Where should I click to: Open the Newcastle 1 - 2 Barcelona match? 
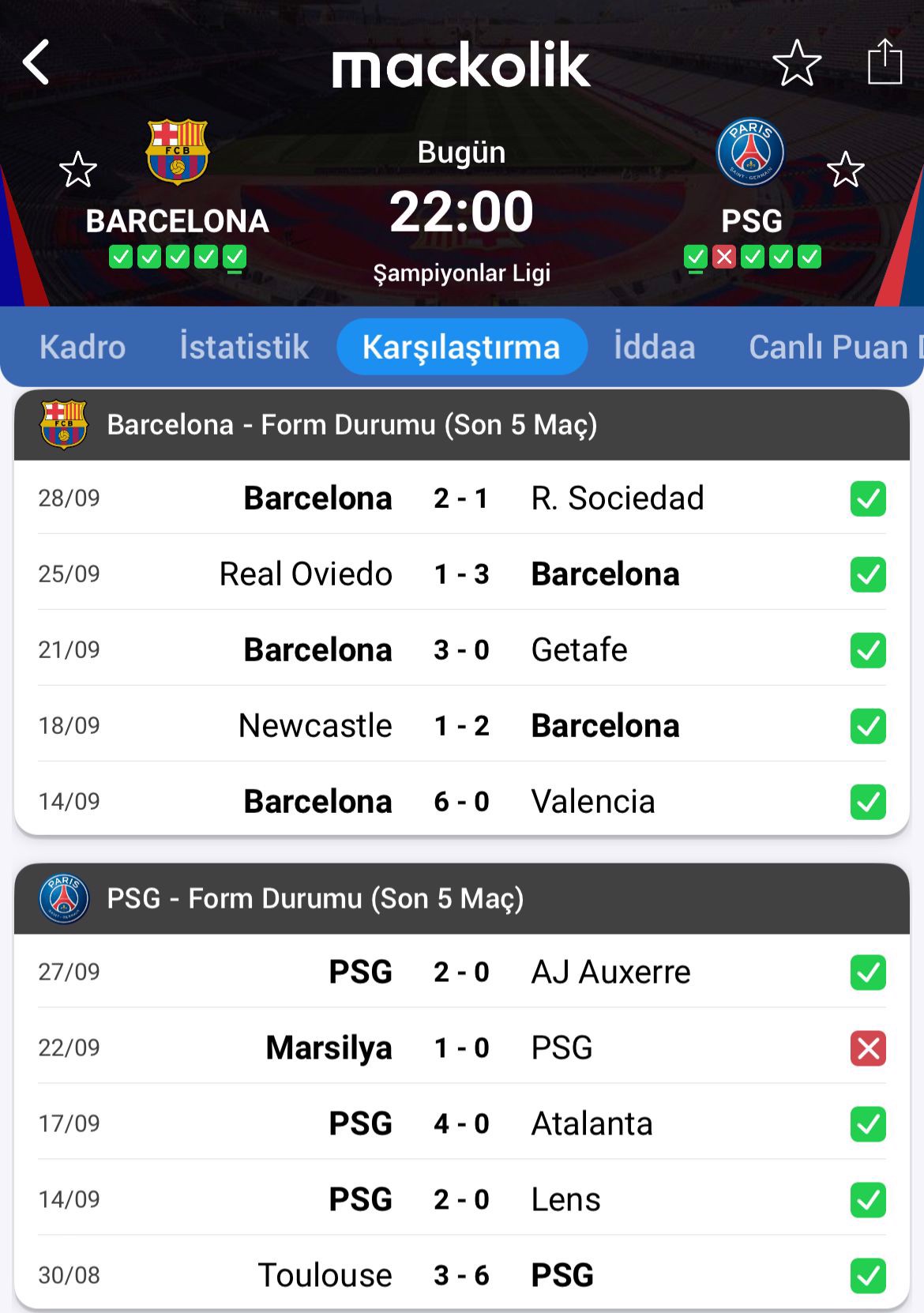click(461, 726)
